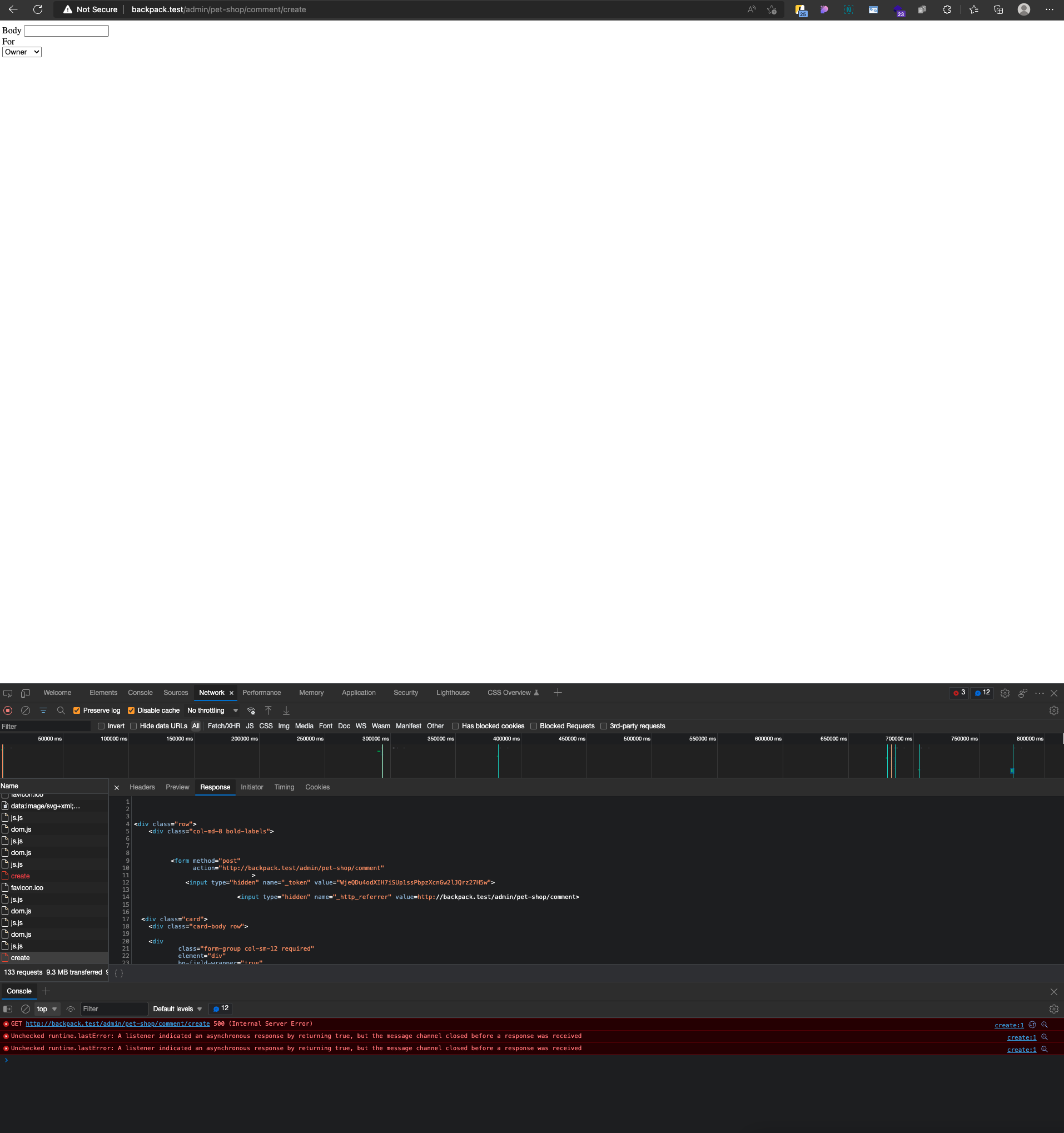Screen dimensions: 1064x1133
Task: Uncheck the Disable cache checkbox
Action: click(131, 710)
